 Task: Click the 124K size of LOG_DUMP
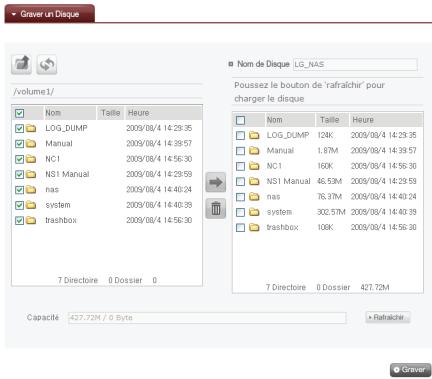point(325,135)
